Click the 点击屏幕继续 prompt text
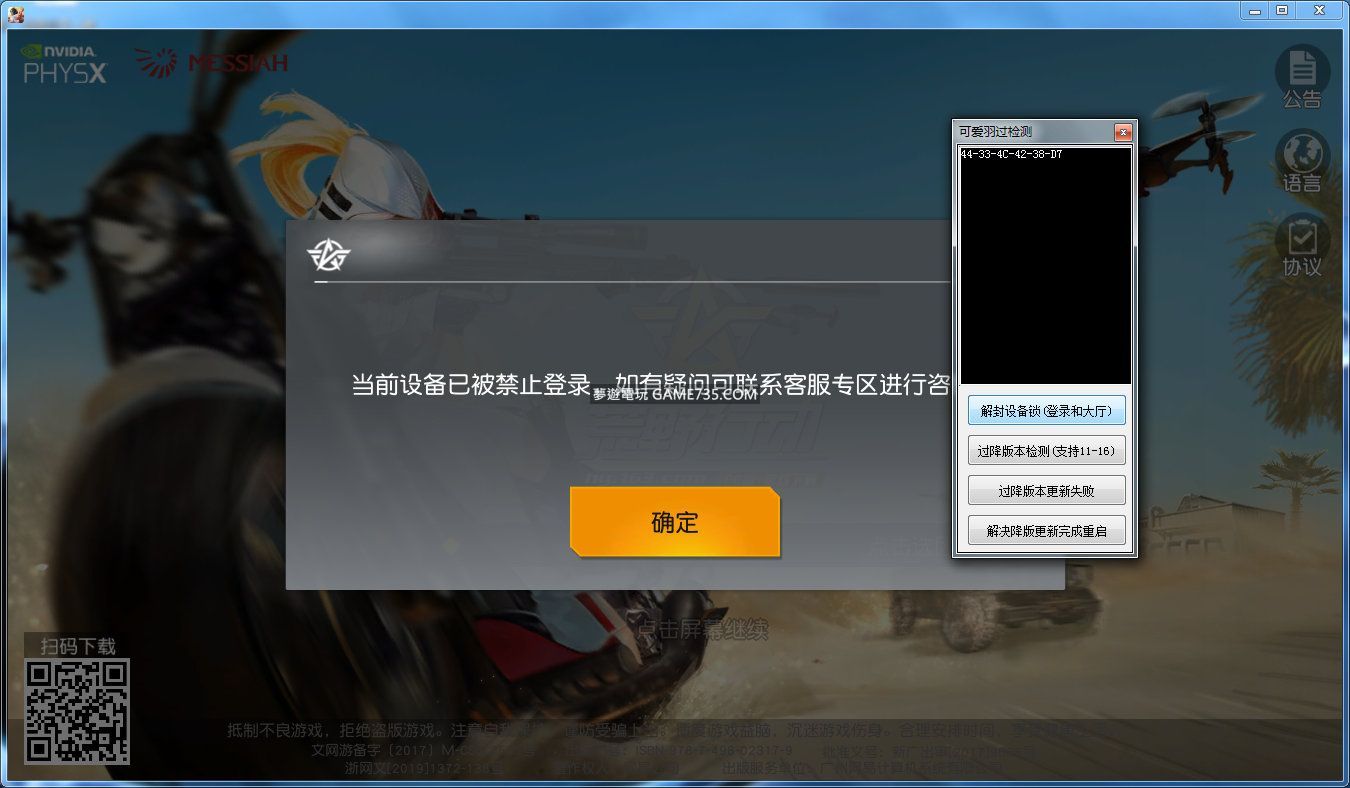 point(703,629)
